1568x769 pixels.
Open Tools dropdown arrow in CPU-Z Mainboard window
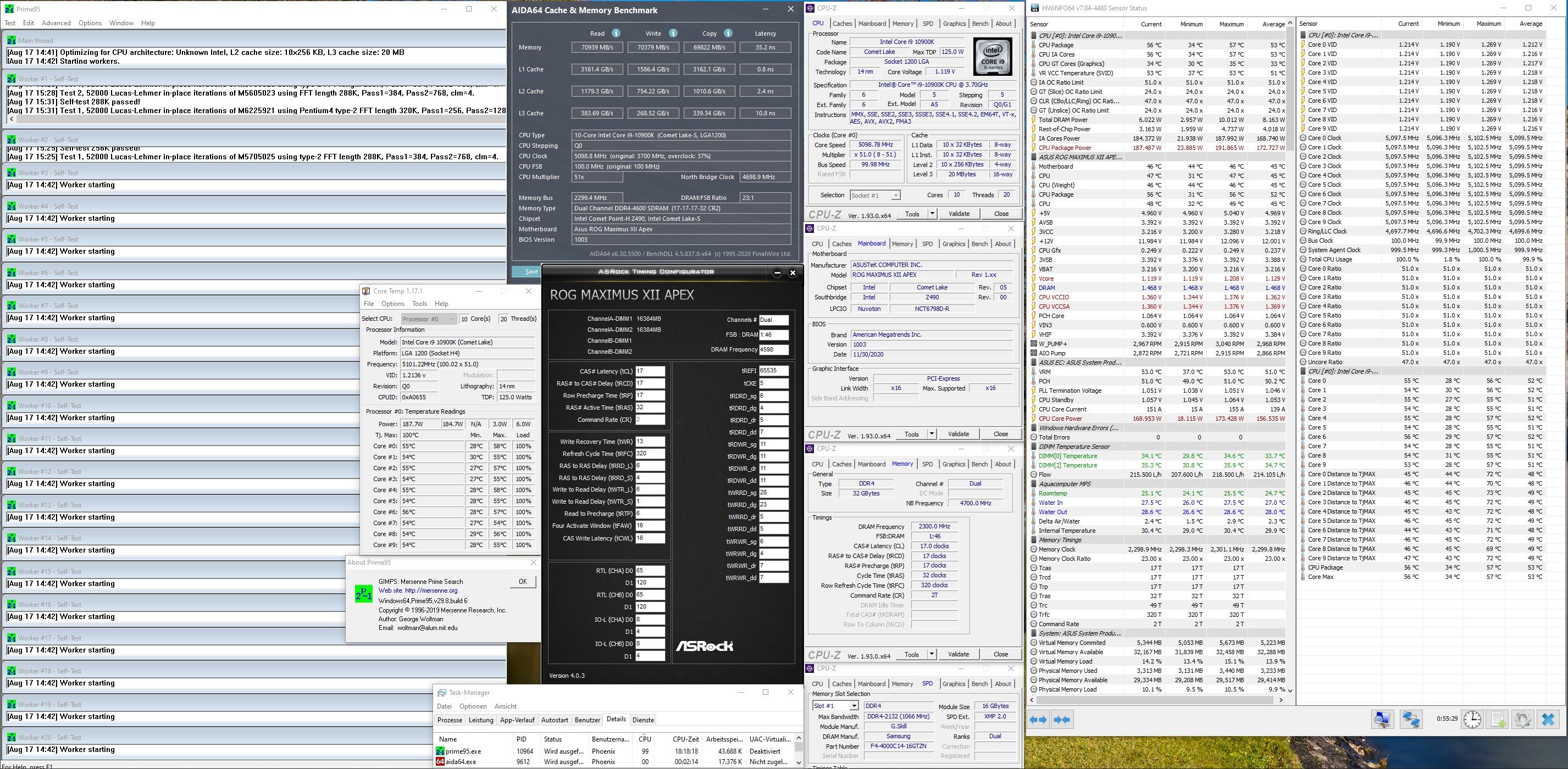932,434
